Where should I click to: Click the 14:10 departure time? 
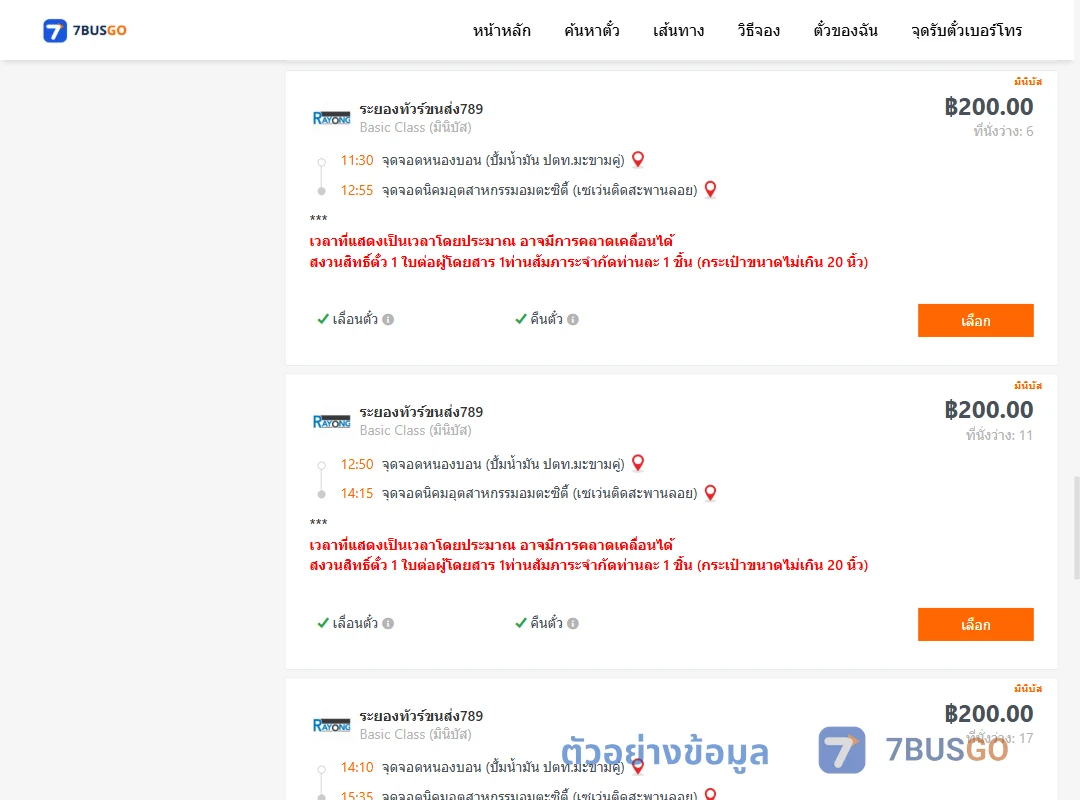point(357,768)
